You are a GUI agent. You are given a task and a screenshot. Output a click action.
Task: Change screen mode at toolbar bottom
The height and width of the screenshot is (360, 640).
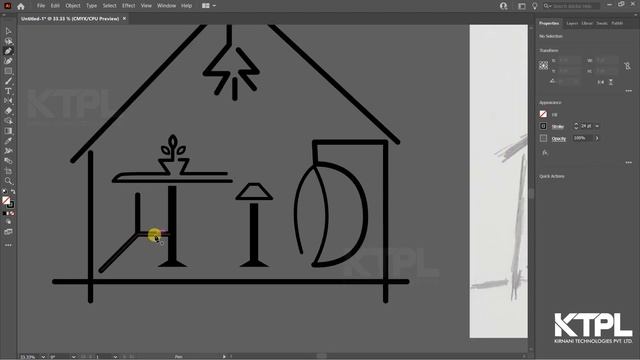(8, 232)
